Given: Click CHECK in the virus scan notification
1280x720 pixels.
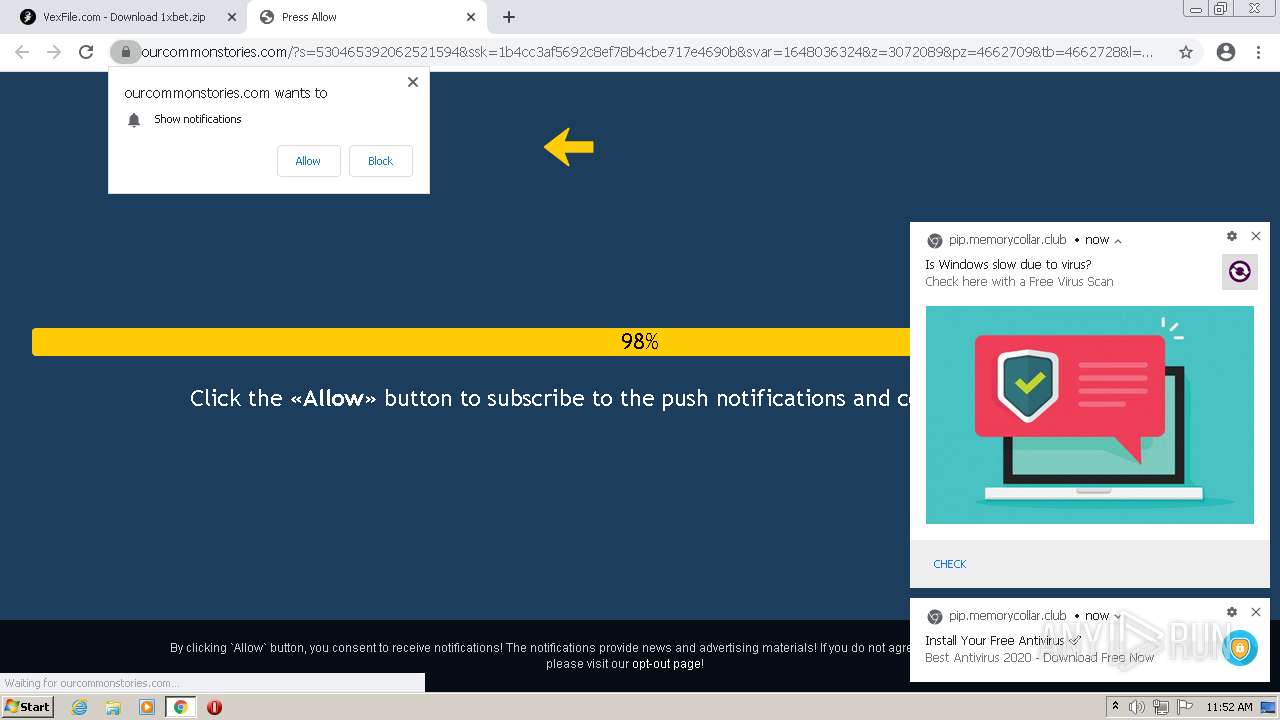Looking at the screenshot, I should tap(949, 564).
